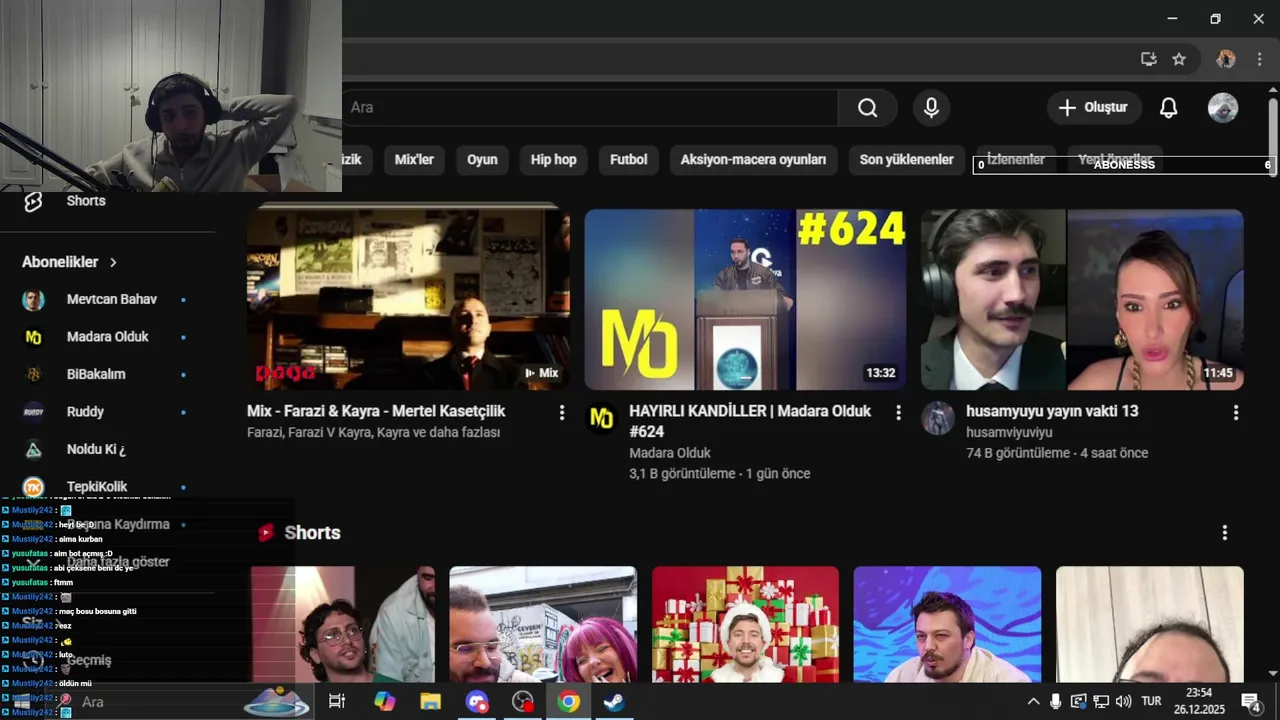The image size is (1280, 720).
Task: Switch TUR keyboard language indicator
Action: (x=1151, y=702)
